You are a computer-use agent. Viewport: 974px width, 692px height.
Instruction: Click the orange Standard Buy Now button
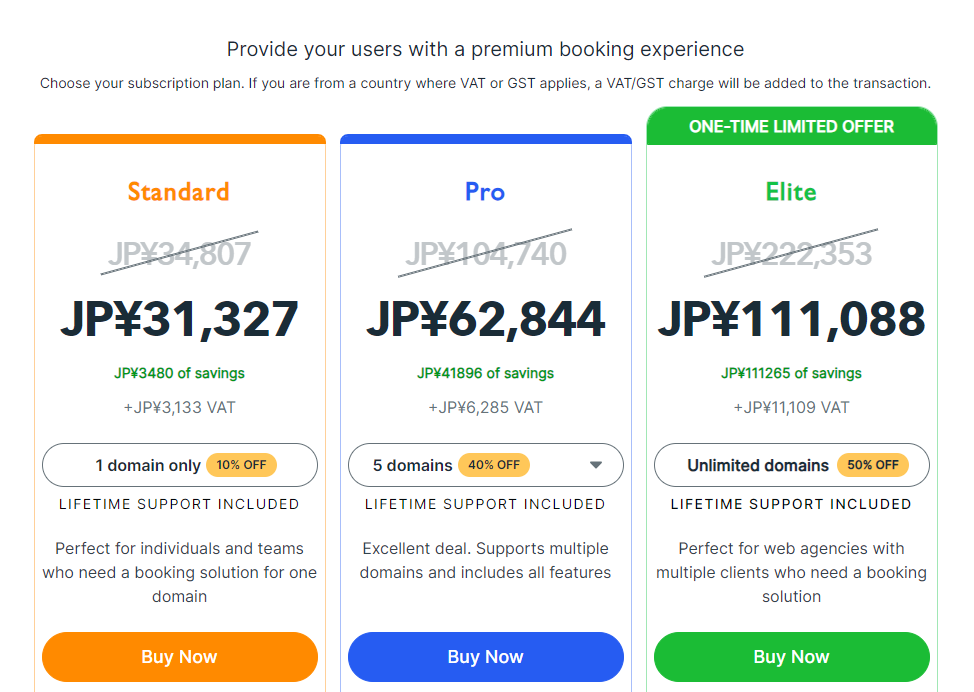179,657
